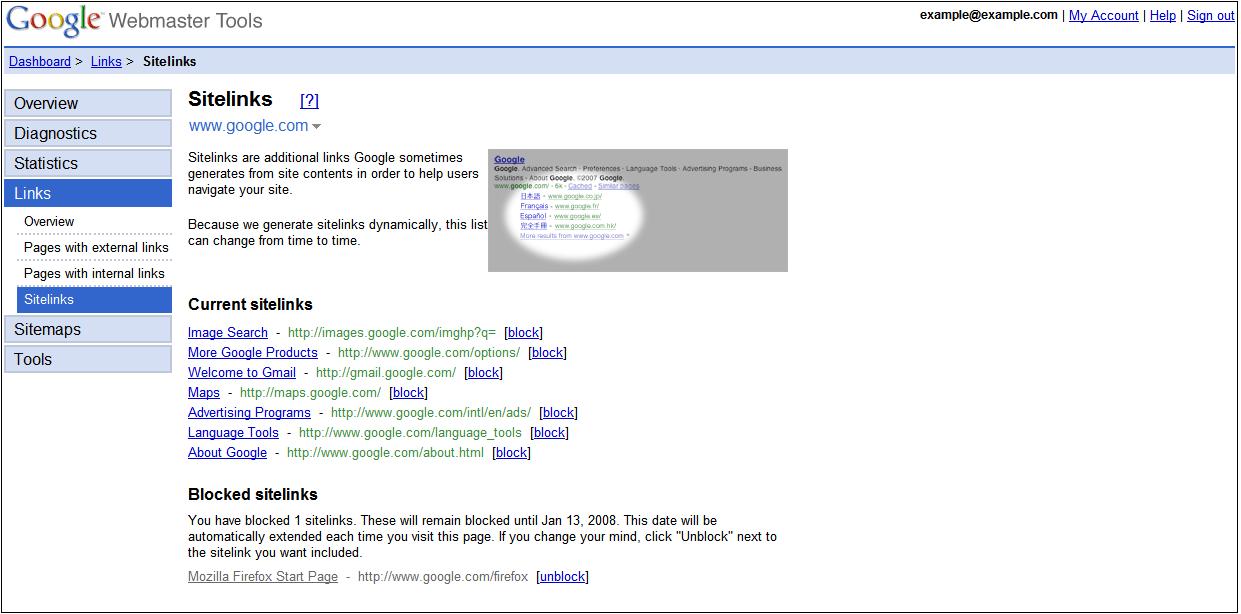
Task: Open the Sitemaps section
Action: pyautogui.click(x=88, y=329)
